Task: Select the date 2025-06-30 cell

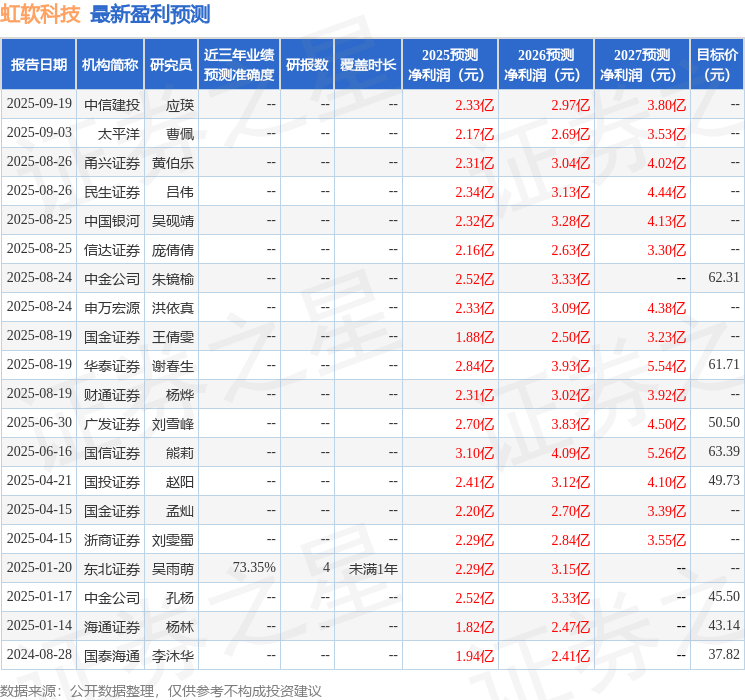Action: (39, 422)
